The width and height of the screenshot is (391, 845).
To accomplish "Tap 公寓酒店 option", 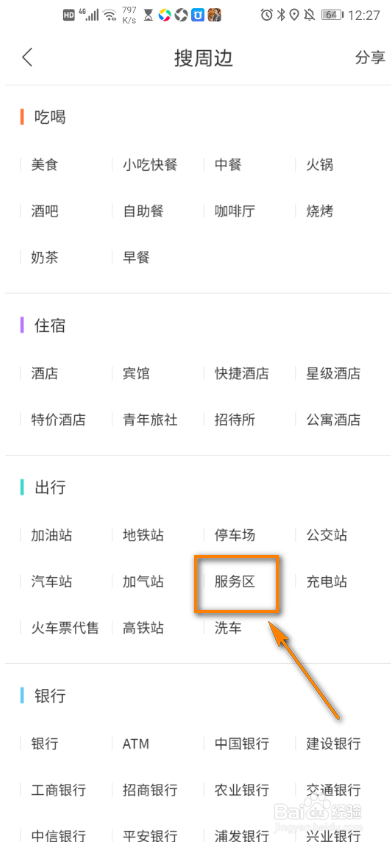I will click(333, 419).
